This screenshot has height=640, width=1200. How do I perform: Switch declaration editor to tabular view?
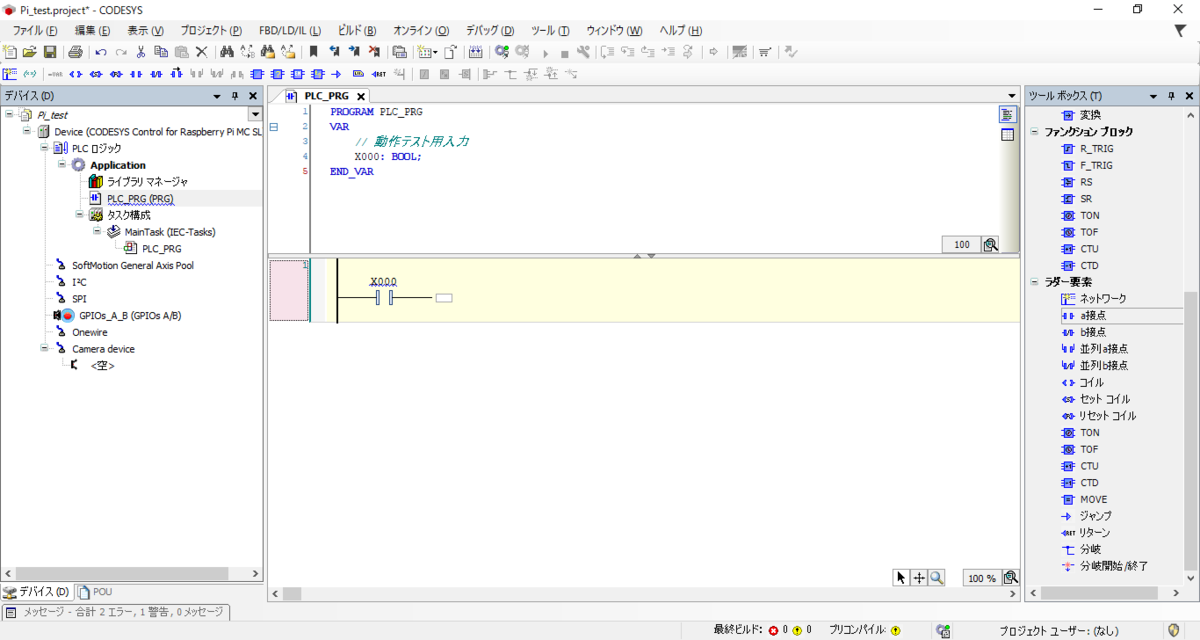tap(1007, 135)
